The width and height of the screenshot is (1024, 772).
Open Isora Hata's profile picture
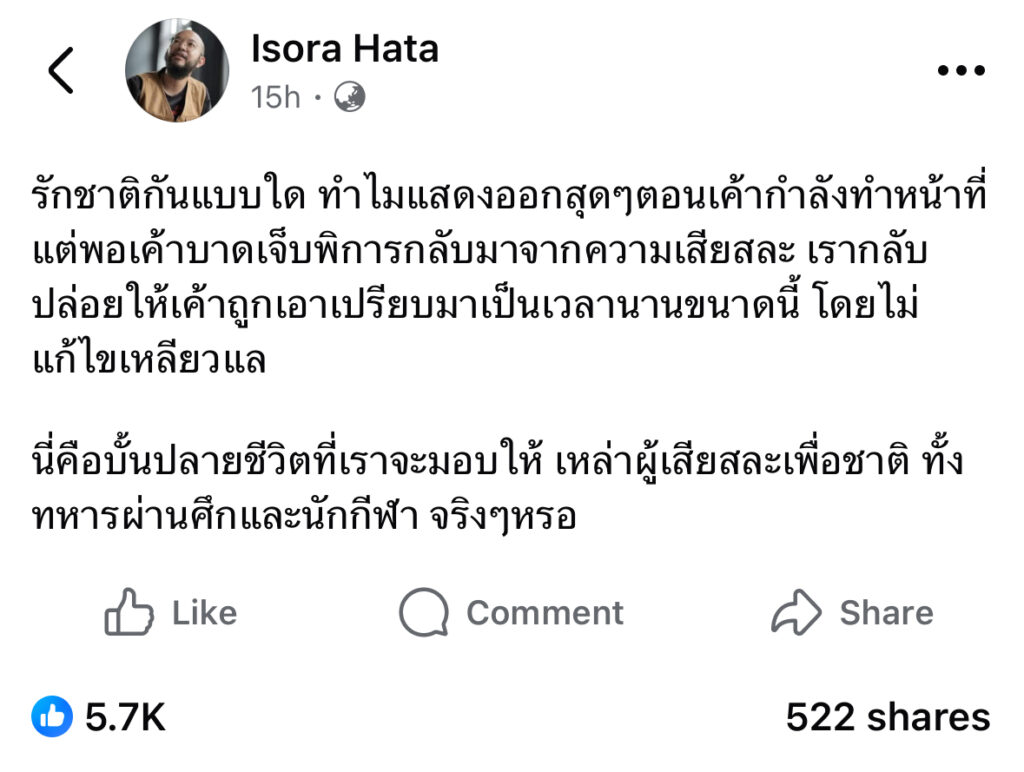(177, 70)
